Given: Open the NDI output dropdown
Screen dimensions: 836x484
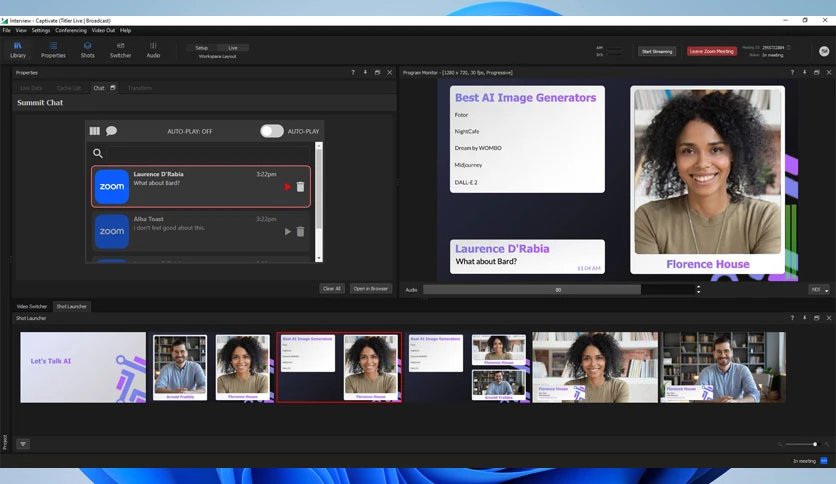Looking at the screenshot, I should click(x=819, y=290).
